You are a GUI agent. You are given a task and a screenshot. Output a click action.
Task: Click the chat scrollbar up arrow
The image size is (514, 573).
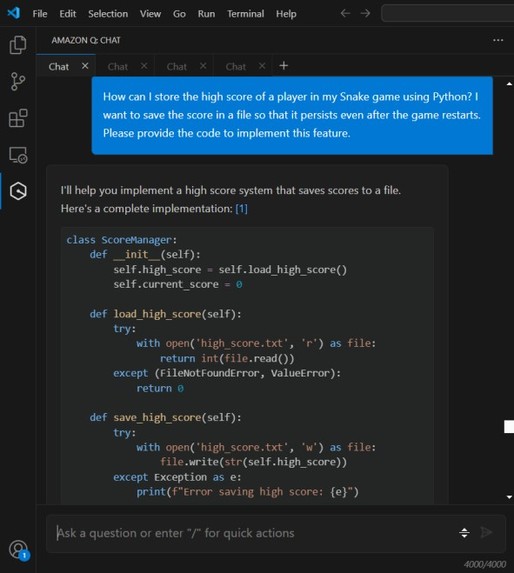(x=509, y=84)
